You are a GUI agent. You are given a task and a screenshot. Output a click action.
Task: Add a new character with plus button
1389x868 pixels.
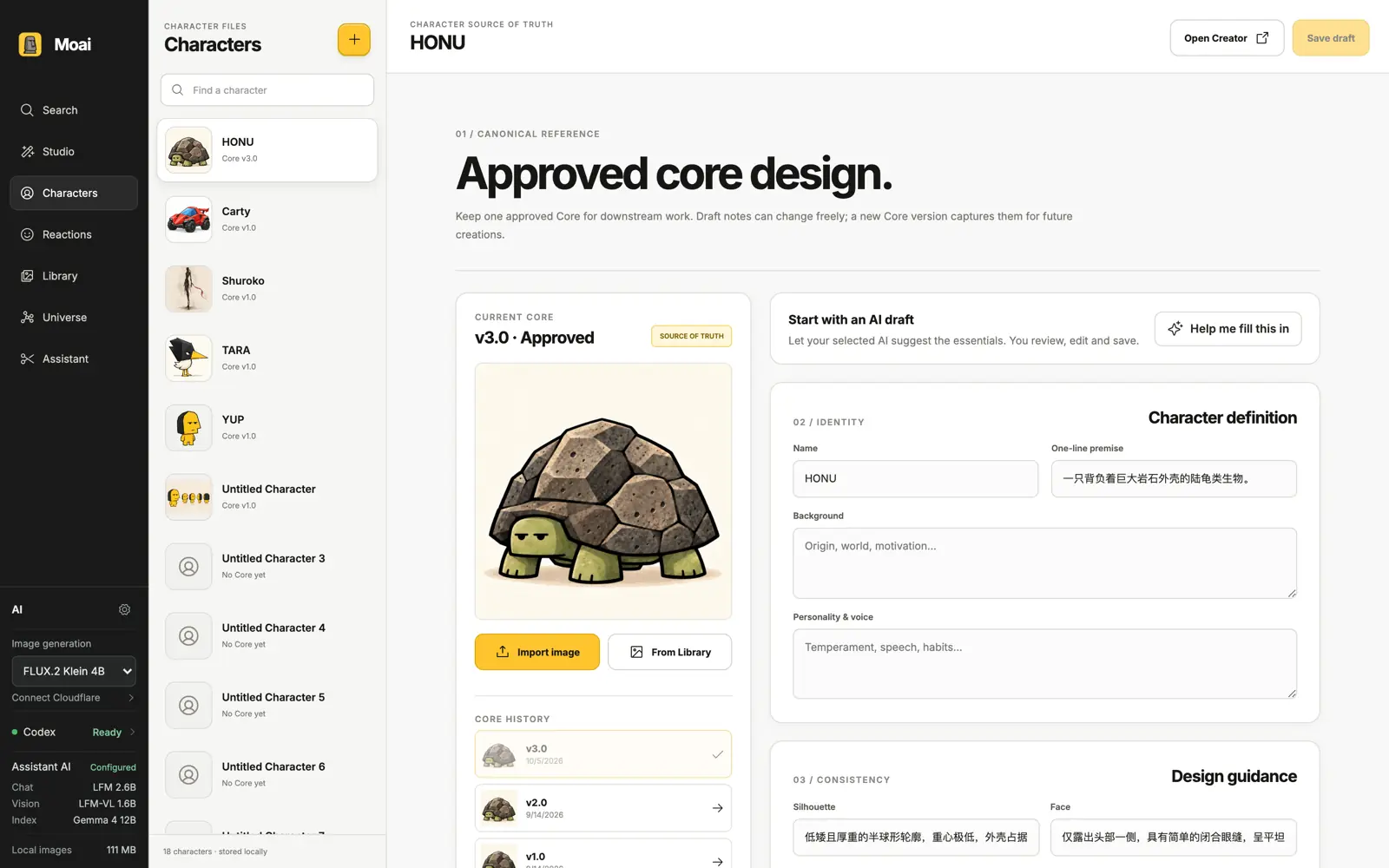(354, 39)
